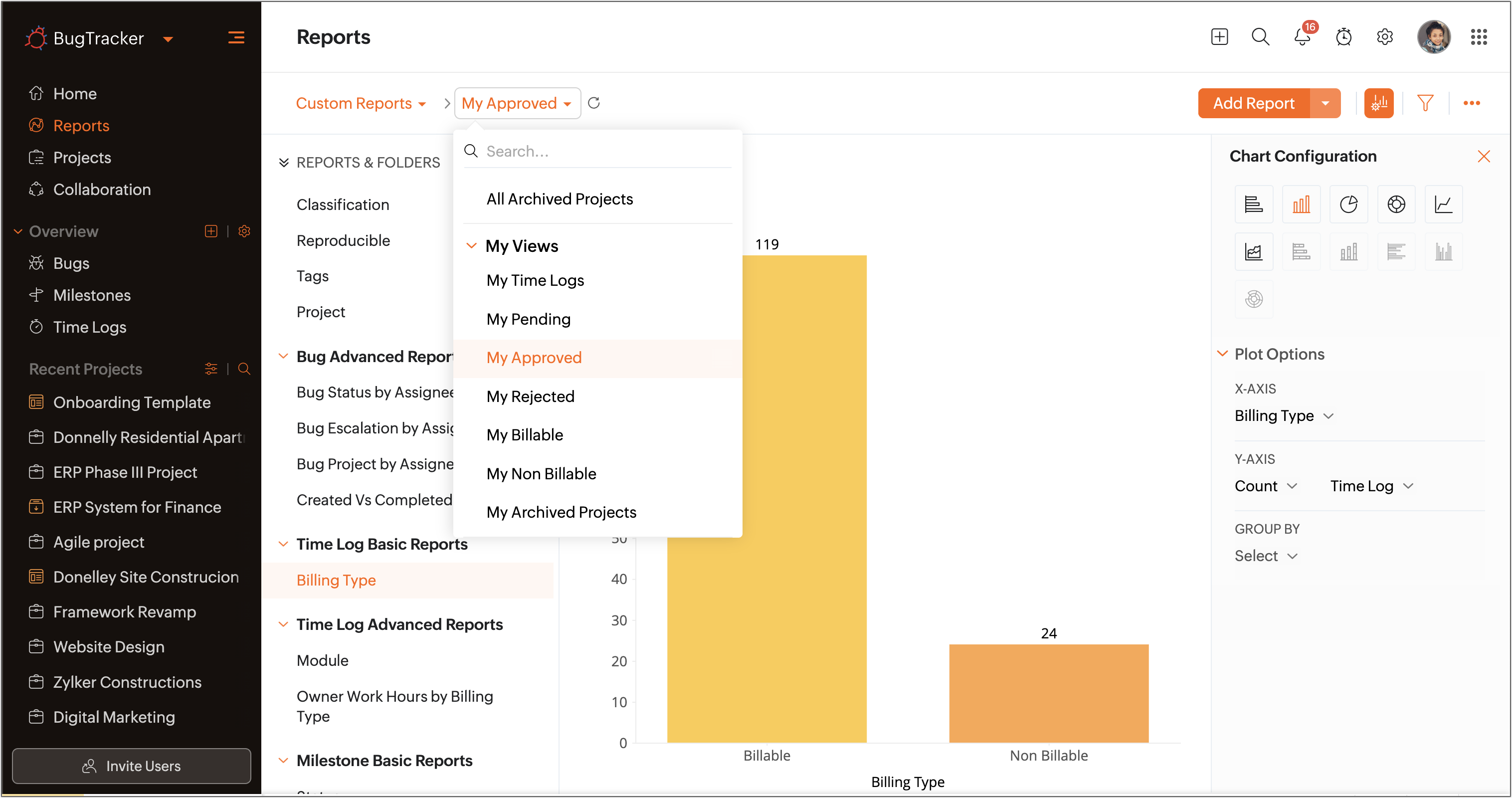The width and height of the screenshot is (1512, 798).
Task: Refresh the report with reload icon
Action: 593,103
